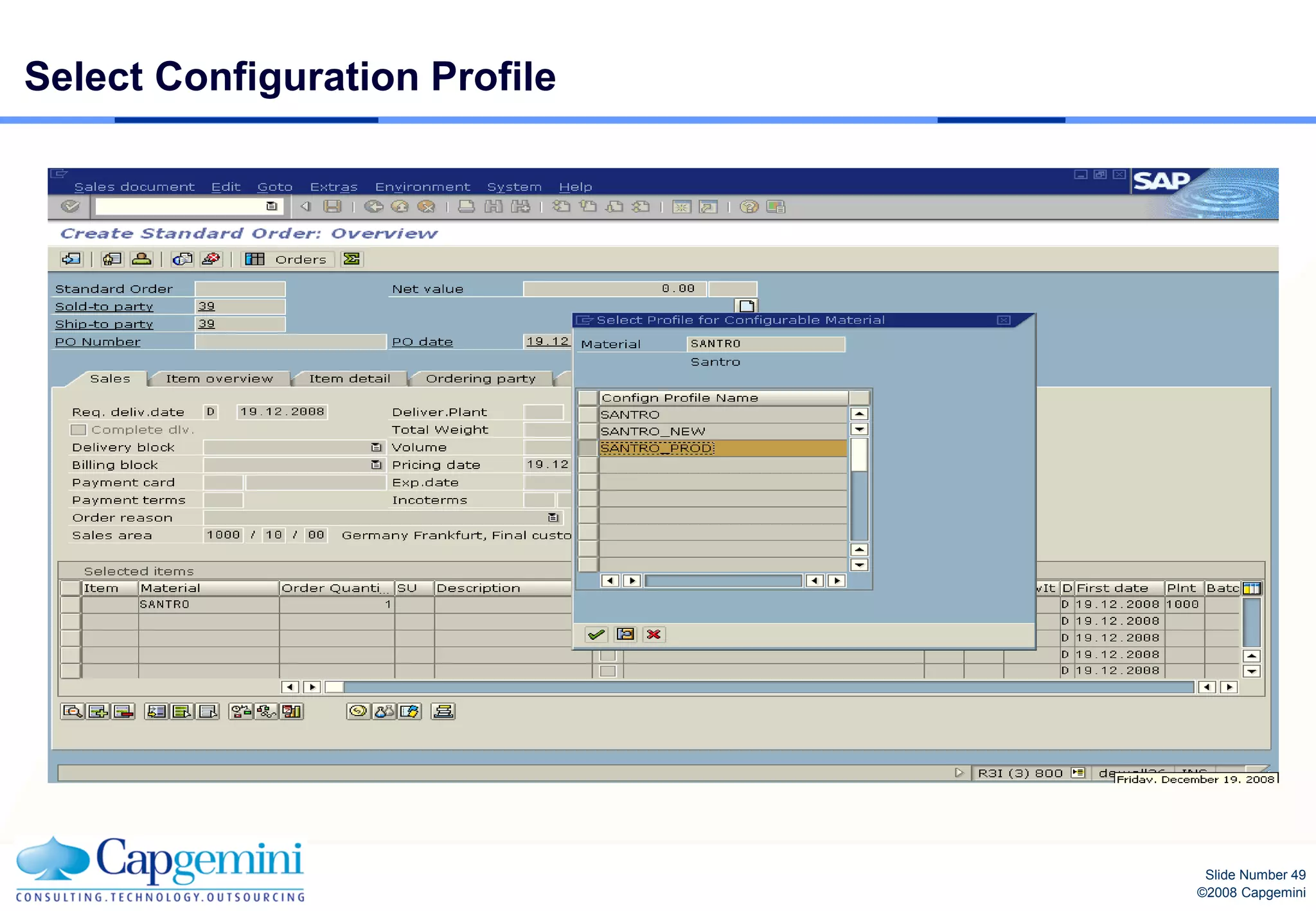This screenshot has width=1316, height=911.
Task: Click the Find Next binoculars-plus icon
Action: 520,206
